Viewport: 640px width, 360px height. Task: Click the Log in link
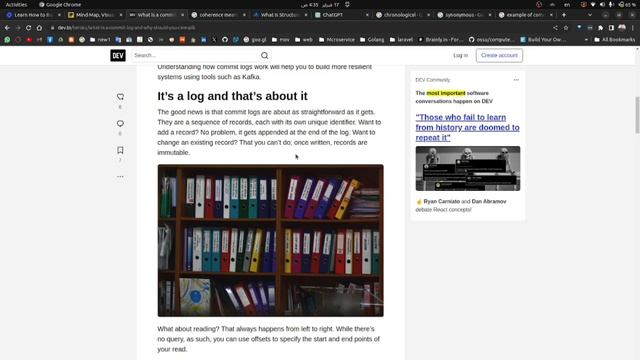[x=460, y=56]
